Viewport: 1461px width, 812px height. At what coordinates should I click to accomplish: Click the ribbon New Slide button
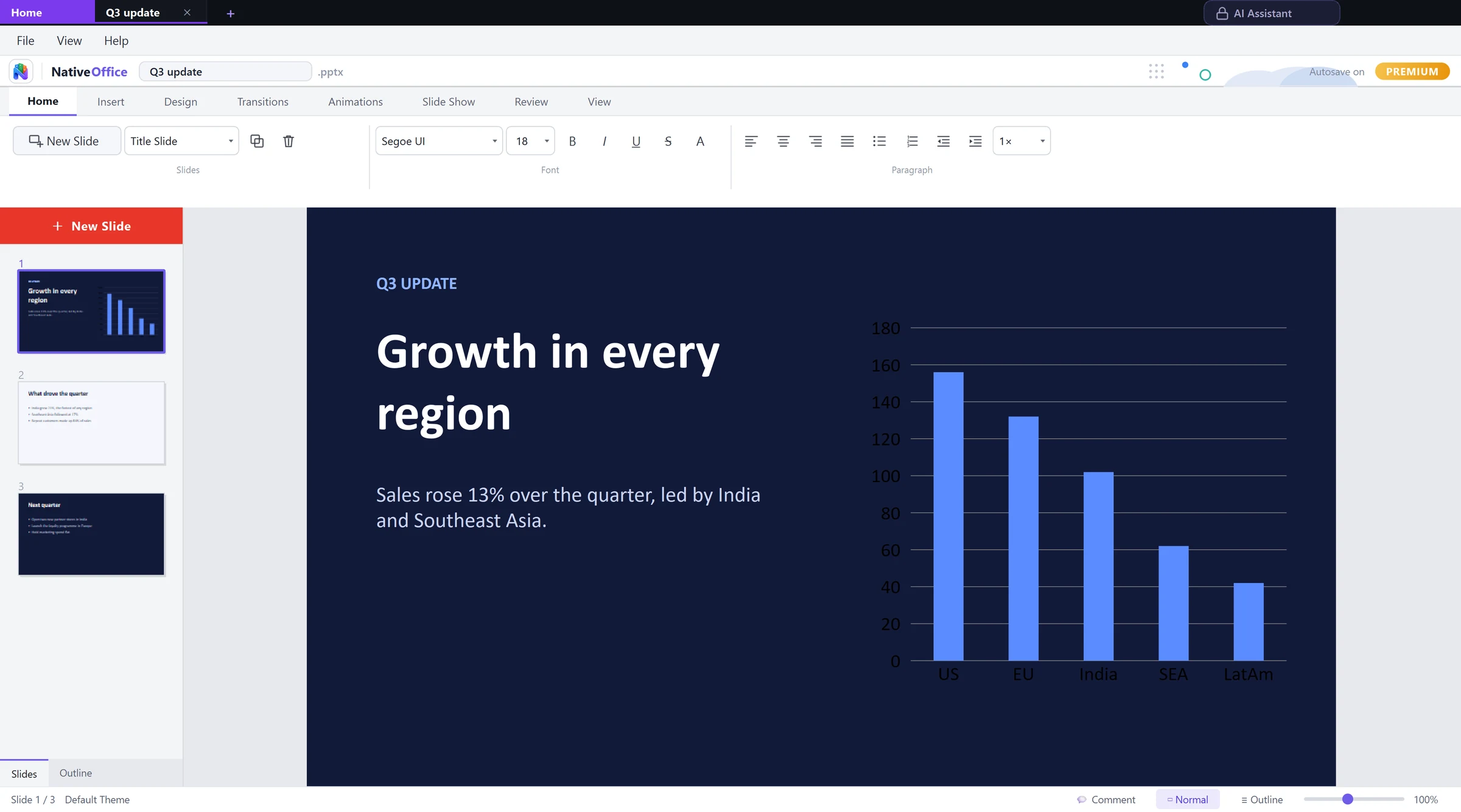pyautogui.click(x=67, y=141)
